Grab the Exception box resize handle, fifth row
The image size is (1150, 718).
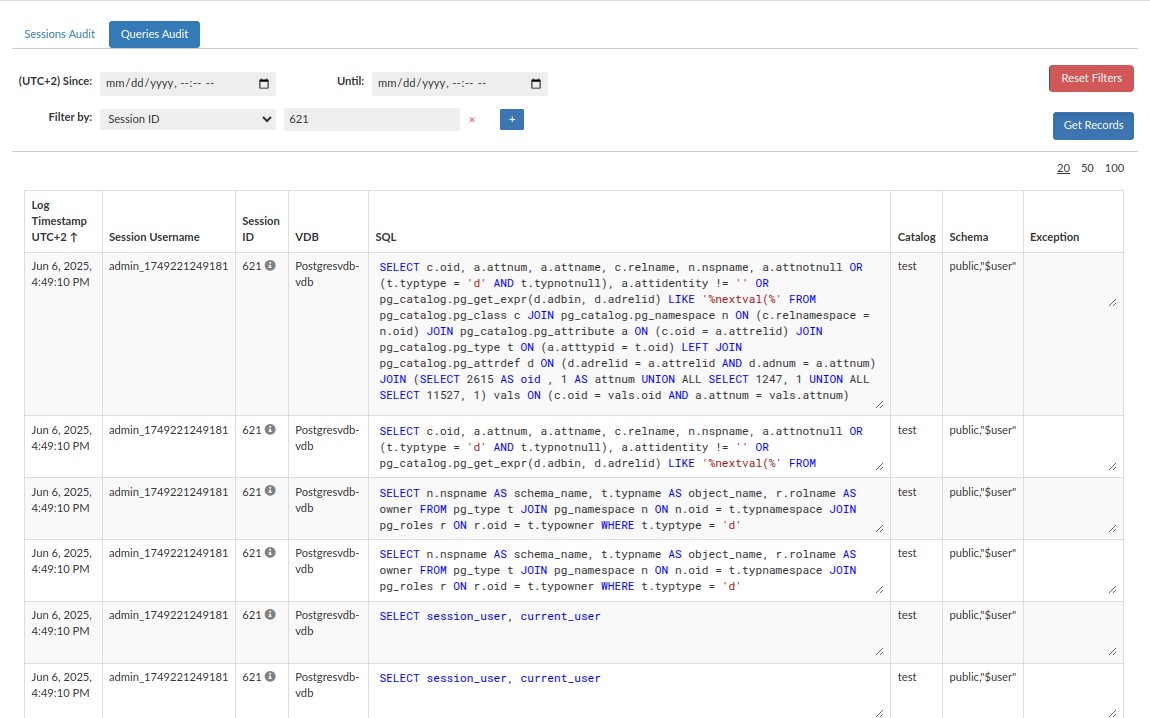point(1113,651)
